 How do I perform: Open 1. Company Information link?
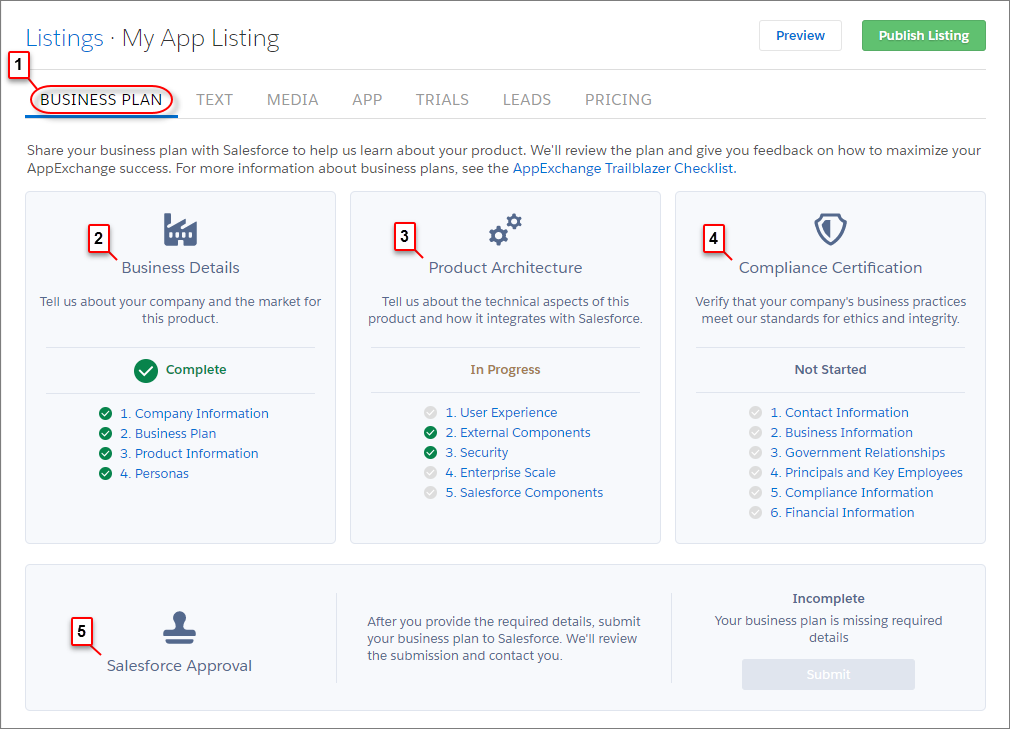click(194, 413)
